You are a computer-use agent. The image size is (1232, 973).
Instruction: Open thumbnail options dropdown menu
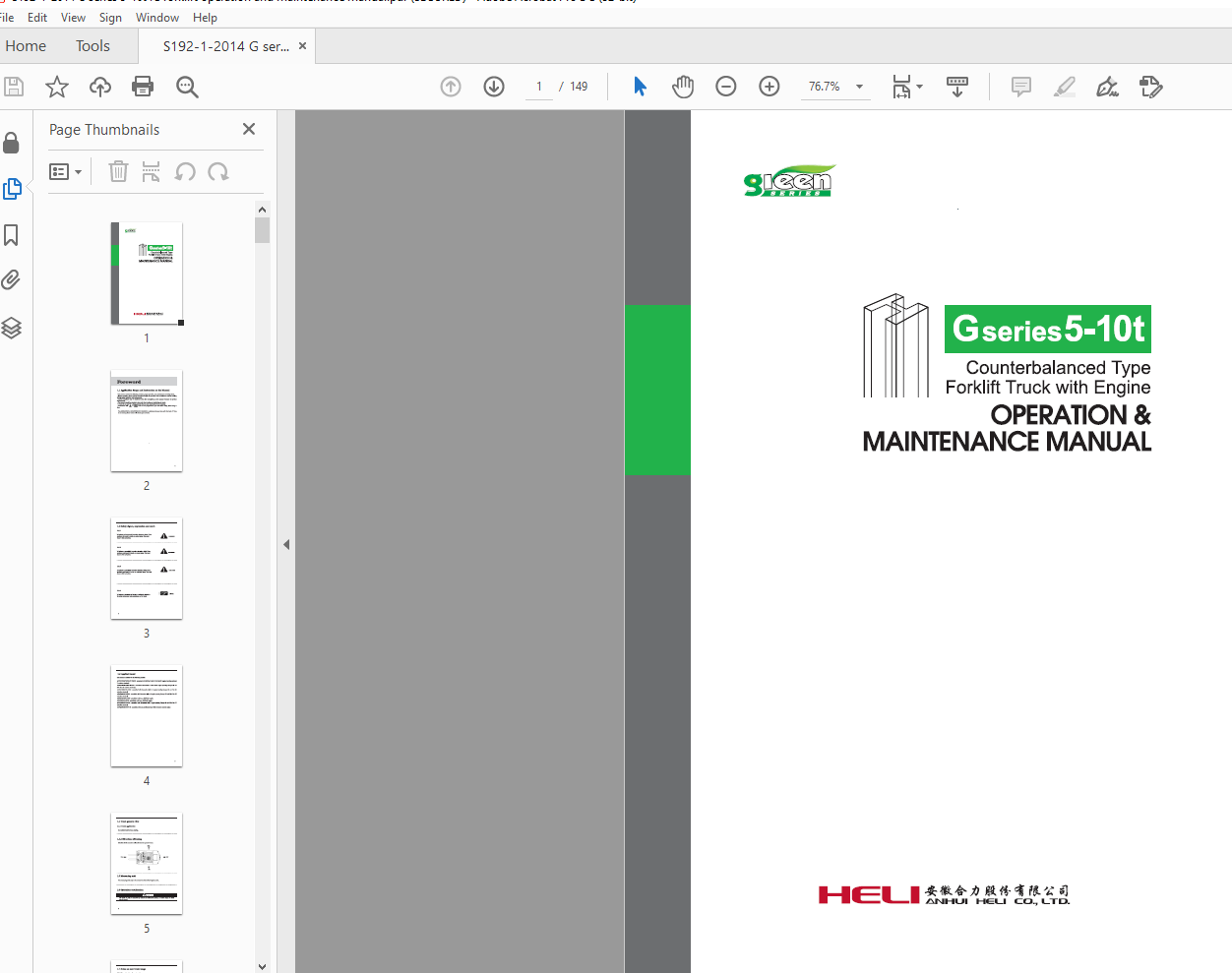65,172
